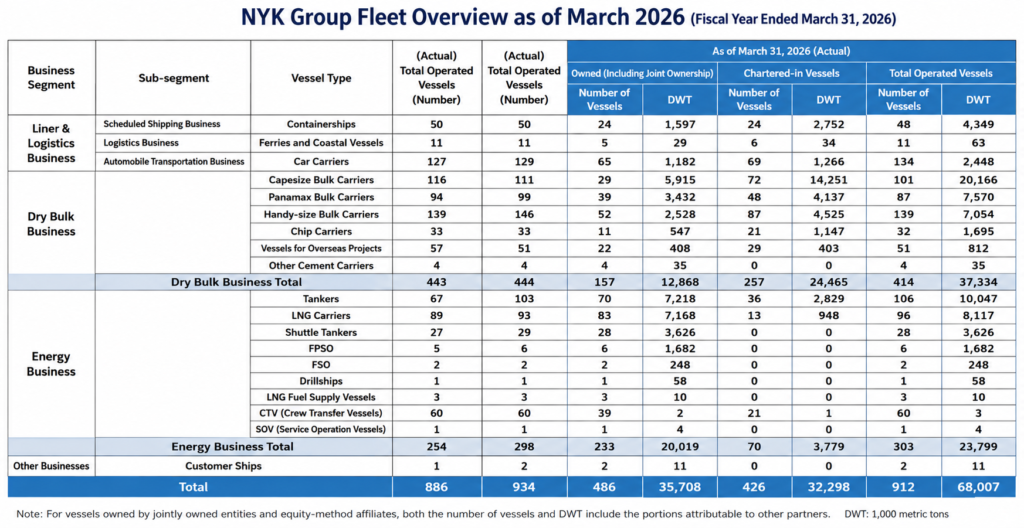The image size is (1024, 528).
Task: Click the As of March 31, 2026 header
Action: point(792,50)
